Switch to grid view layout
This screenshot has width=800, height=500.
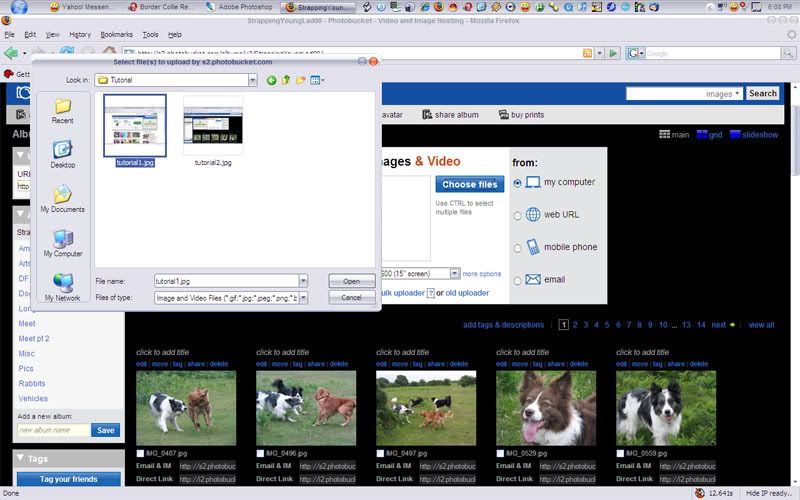(709, 135)
